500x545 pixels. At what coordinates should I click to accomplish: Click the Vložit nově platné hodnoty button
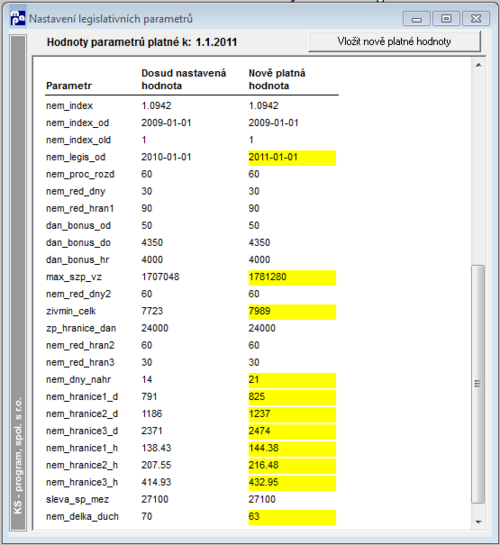click(394, 41)
